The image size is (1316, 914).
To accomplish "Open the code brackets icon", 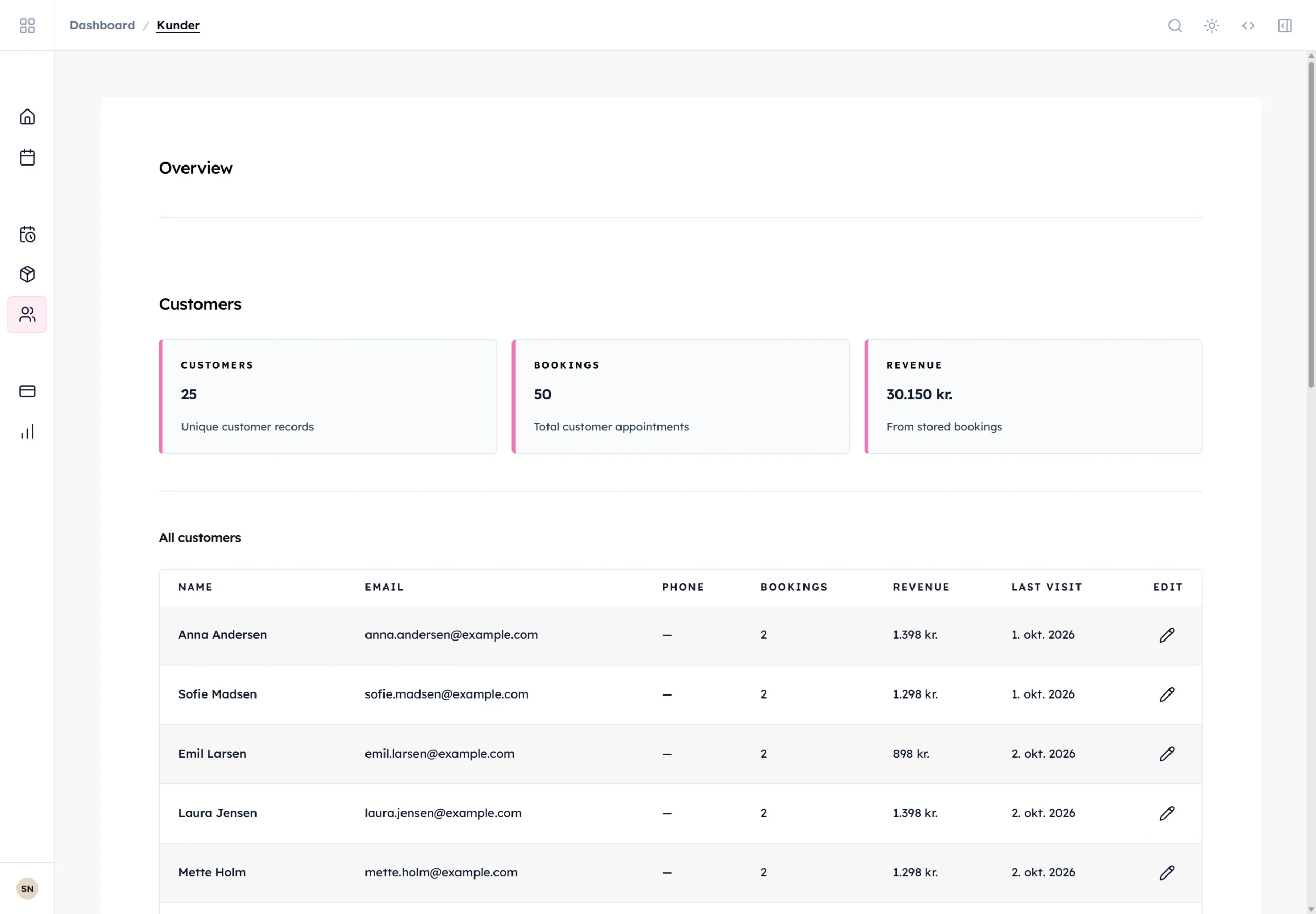I will [x=1249, y=25].
